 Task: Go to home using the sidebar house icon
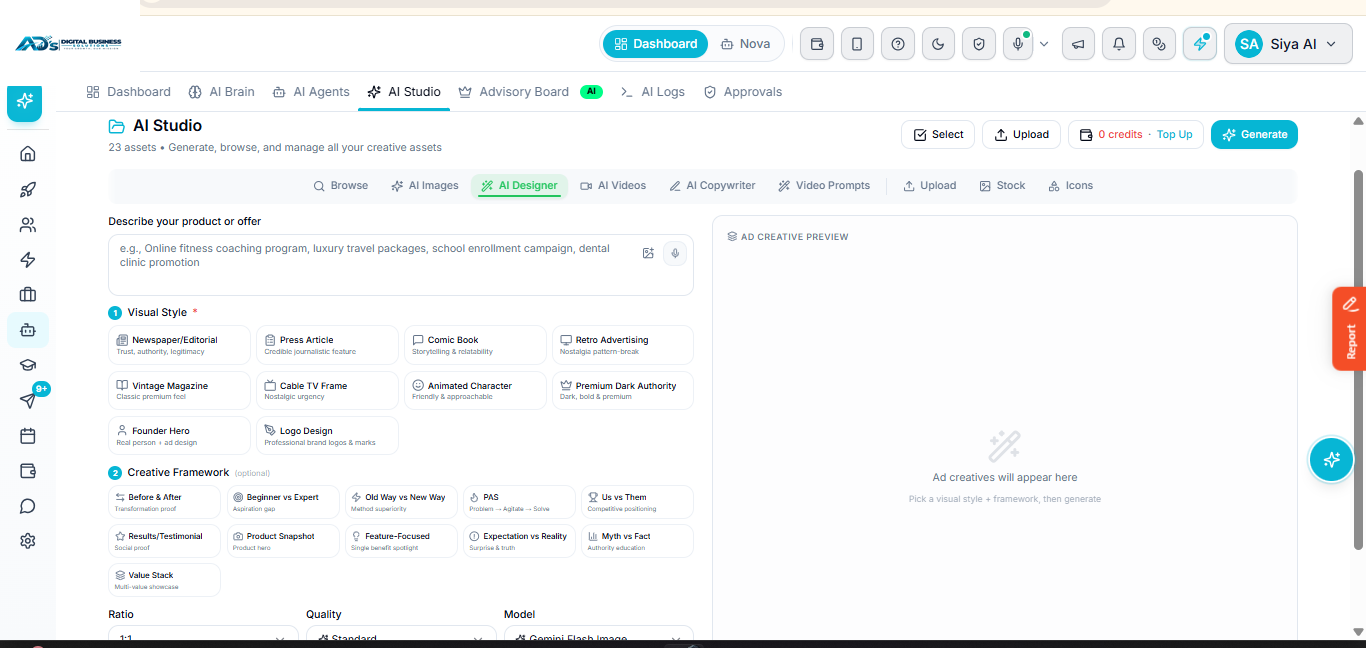pyautogui.click(x=28, y=153)
